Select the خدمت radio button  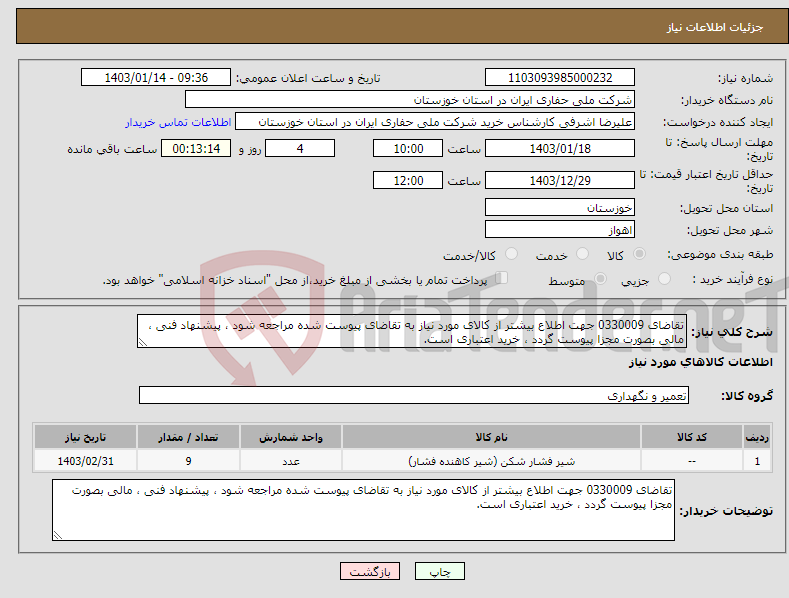click(x=582, y=254)
